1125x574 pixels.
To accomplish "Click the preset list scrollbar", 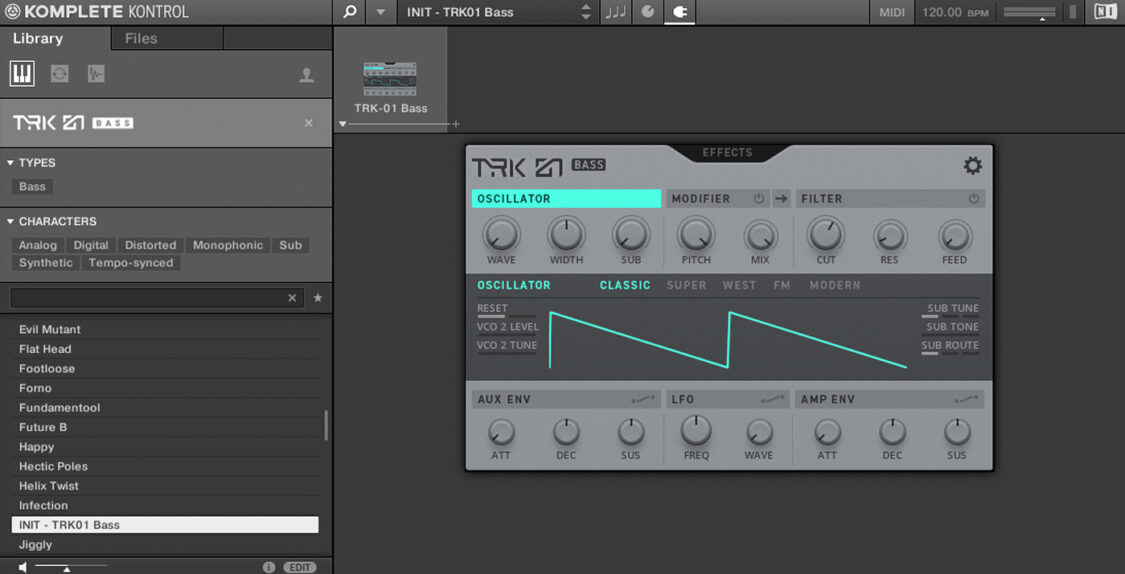I will [x=326, y=425].
